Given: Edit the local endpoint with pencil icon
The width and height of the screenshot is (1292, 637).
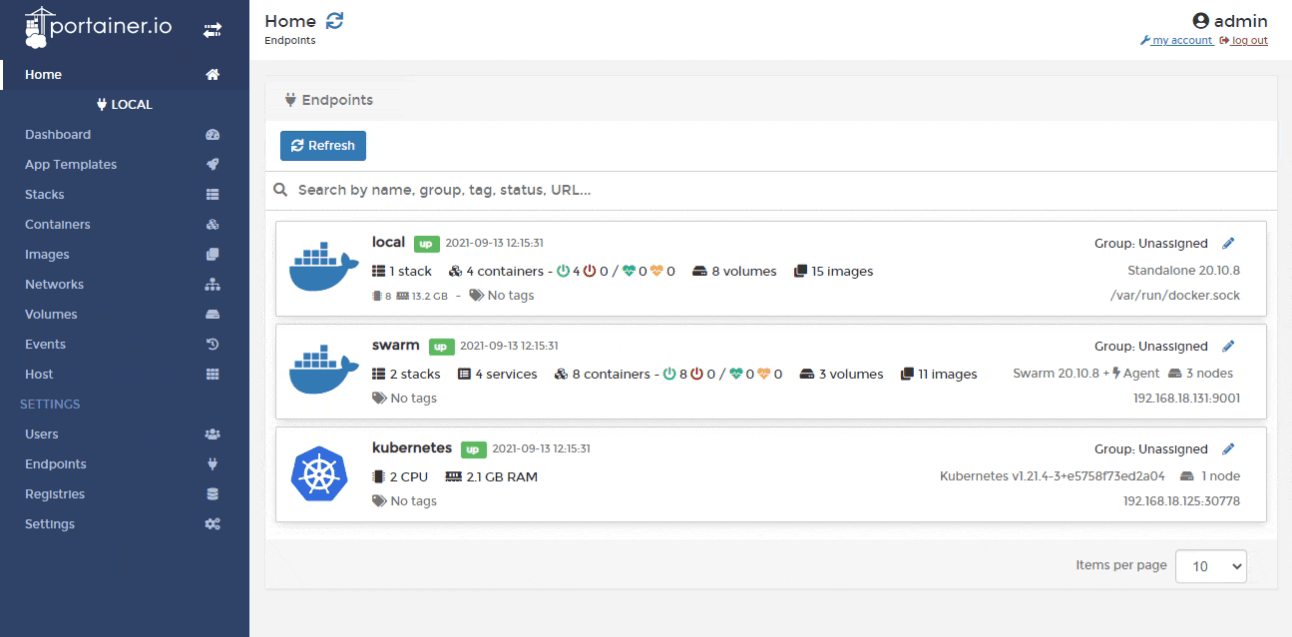Looking at the screenshot, I should pos(1229,243).
